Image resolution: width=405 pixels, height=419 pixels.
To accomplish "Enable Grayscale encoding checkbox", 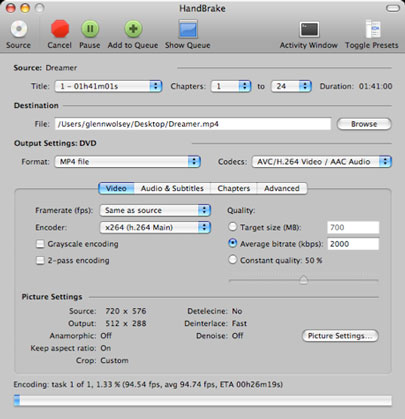I will [x=40, y=244].
